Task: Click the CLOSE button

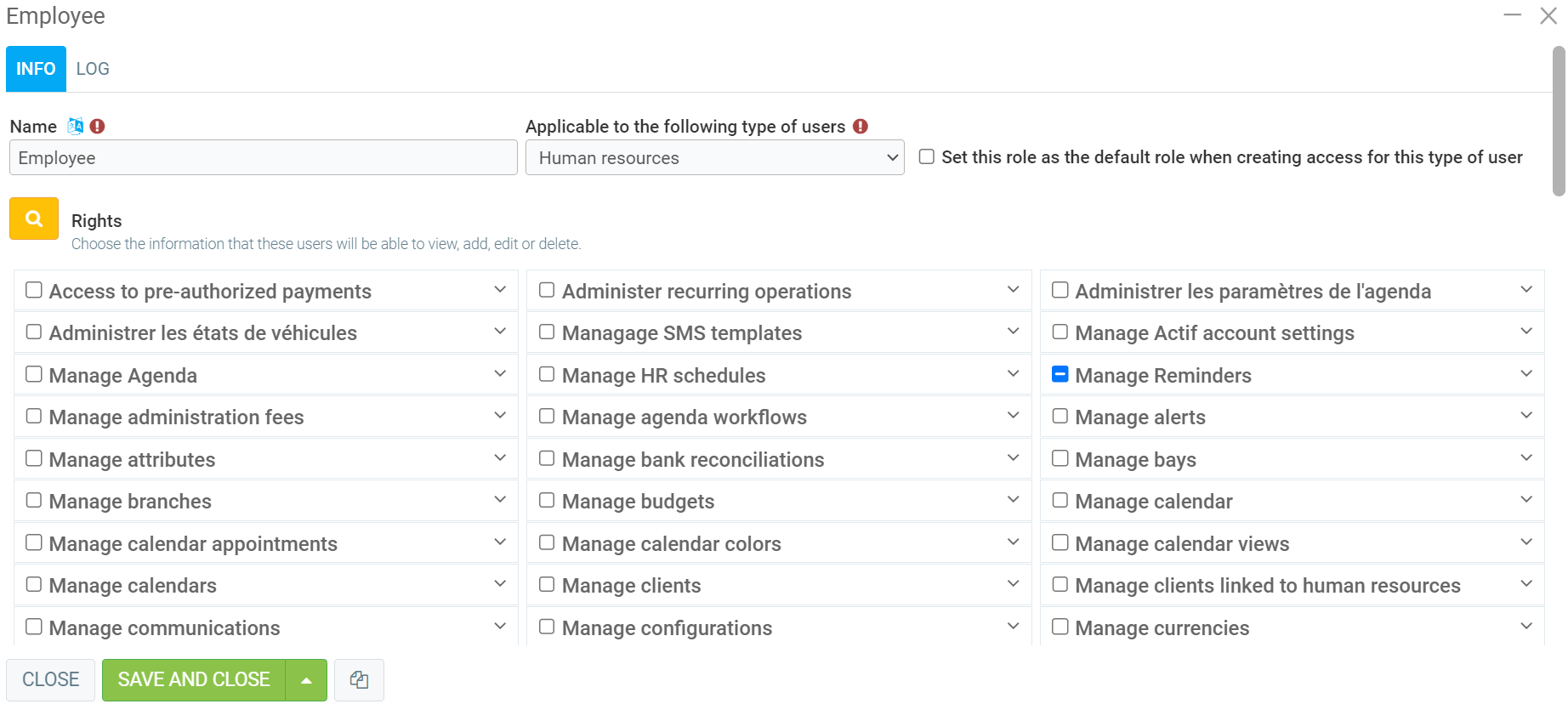Action: click(50, 679)
